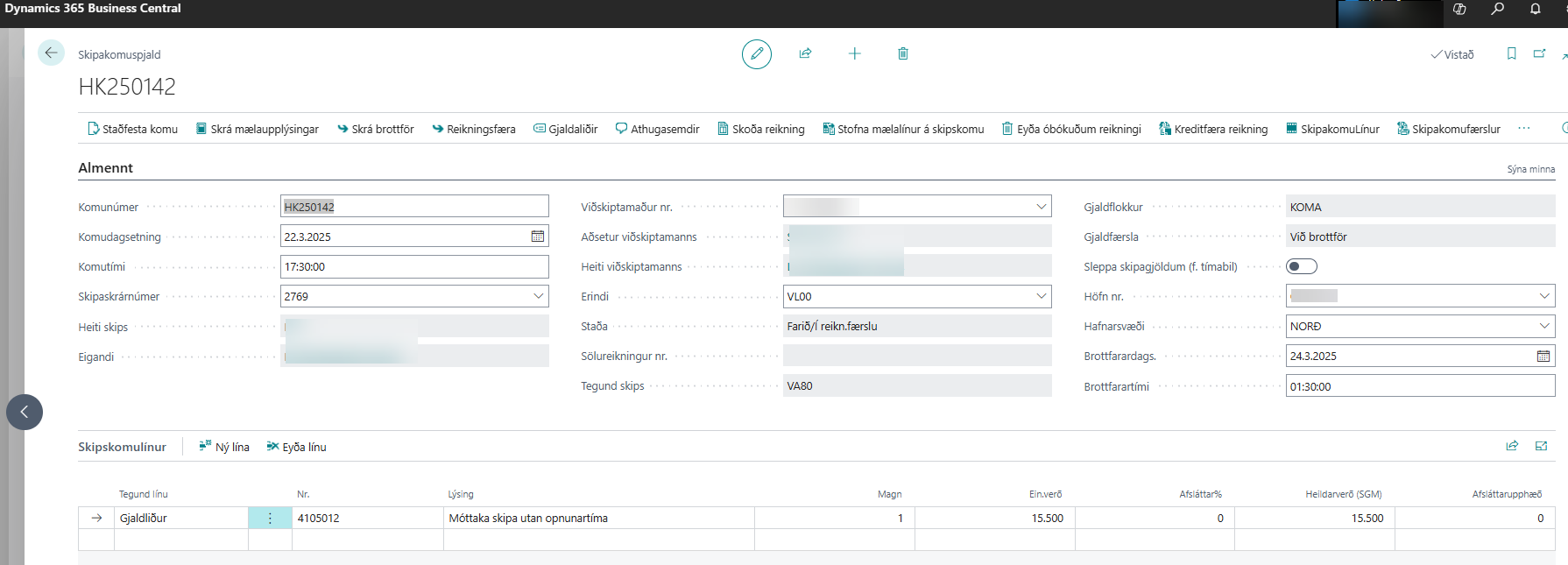The width and height of the screenshot is (1568, 565).
Task: Open Gjaldaliðir menu action
Action: pos(566,129)
